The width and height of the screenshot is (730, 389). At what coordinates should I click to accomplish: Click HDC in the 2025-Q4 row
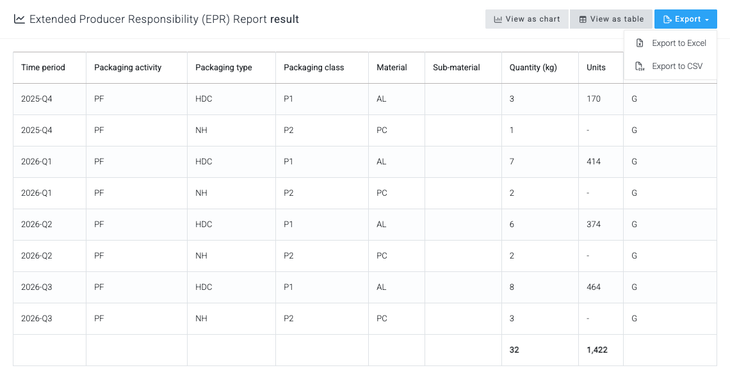click(x=203, y=99)
